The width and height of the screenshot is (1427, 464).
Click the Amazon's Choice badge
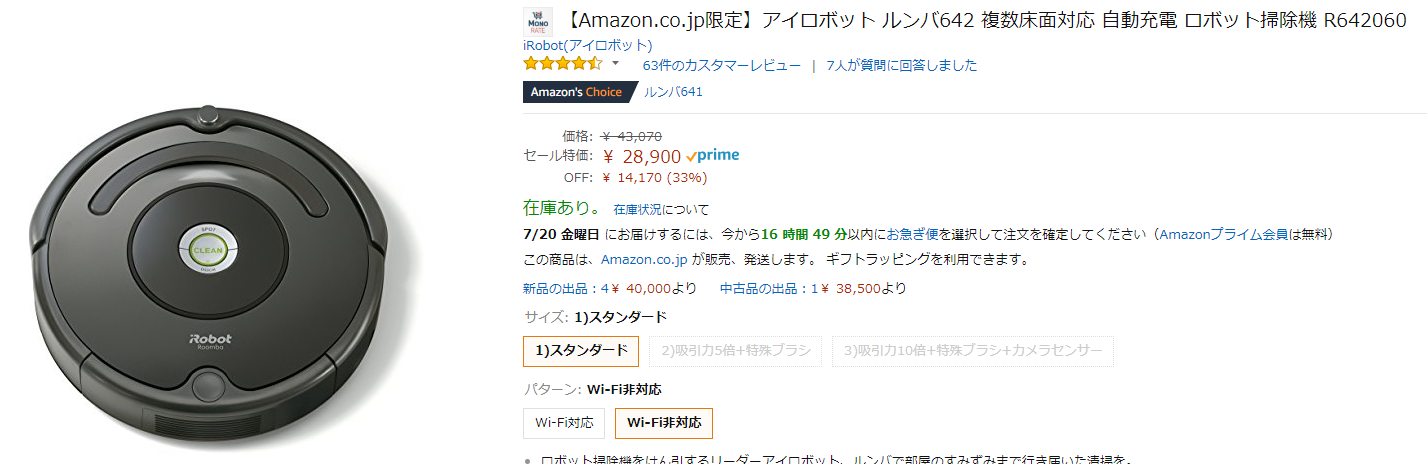coord(575,92)
